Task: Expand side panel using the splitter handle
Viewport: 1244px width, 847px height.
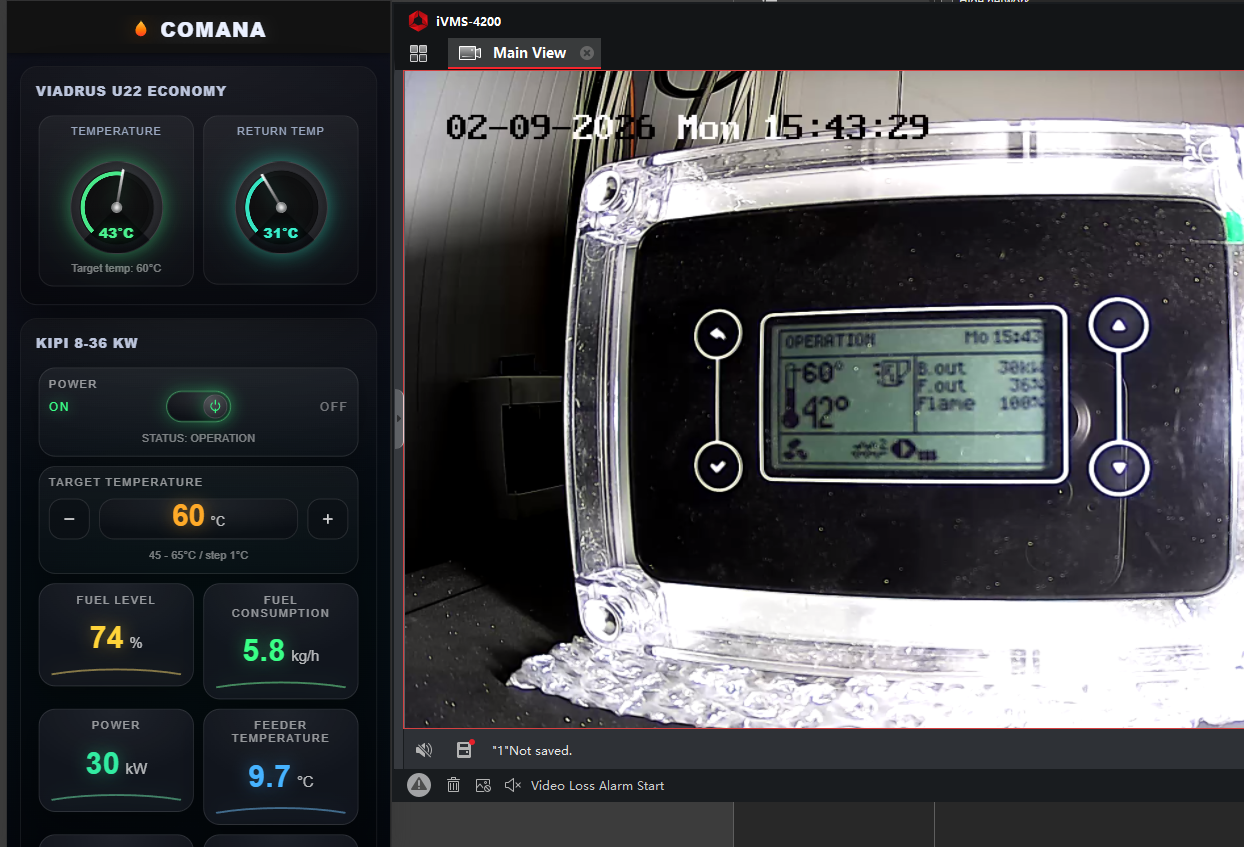Action: tap(399, 419)
